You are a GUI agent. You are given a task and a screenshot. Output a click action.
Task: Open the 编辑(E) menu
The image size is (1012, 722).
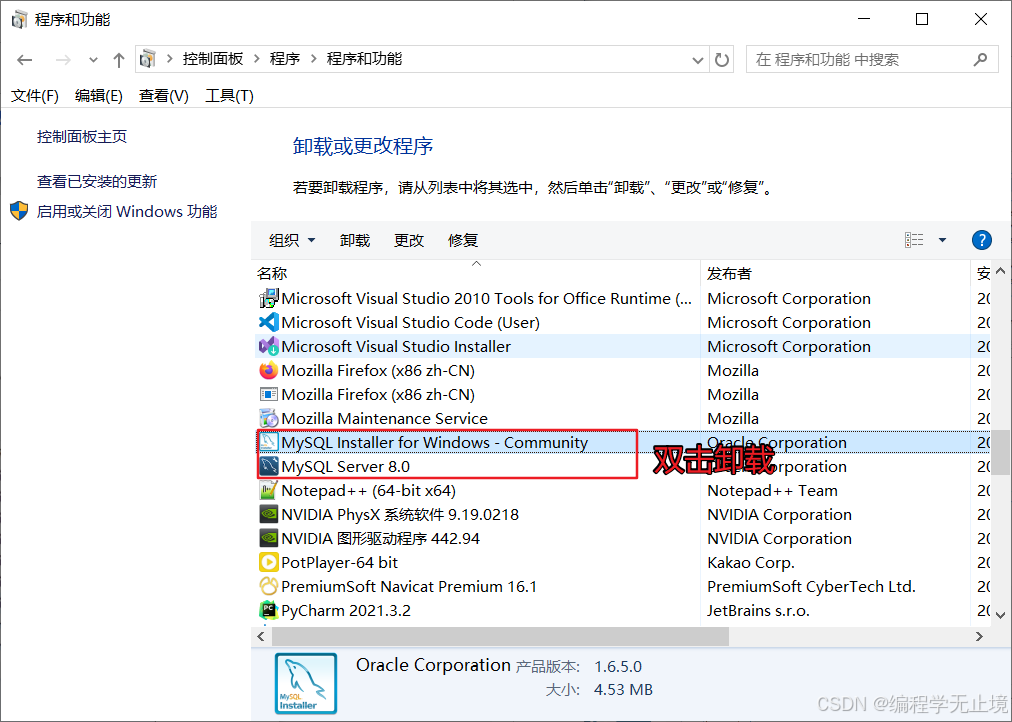(99, 95)
